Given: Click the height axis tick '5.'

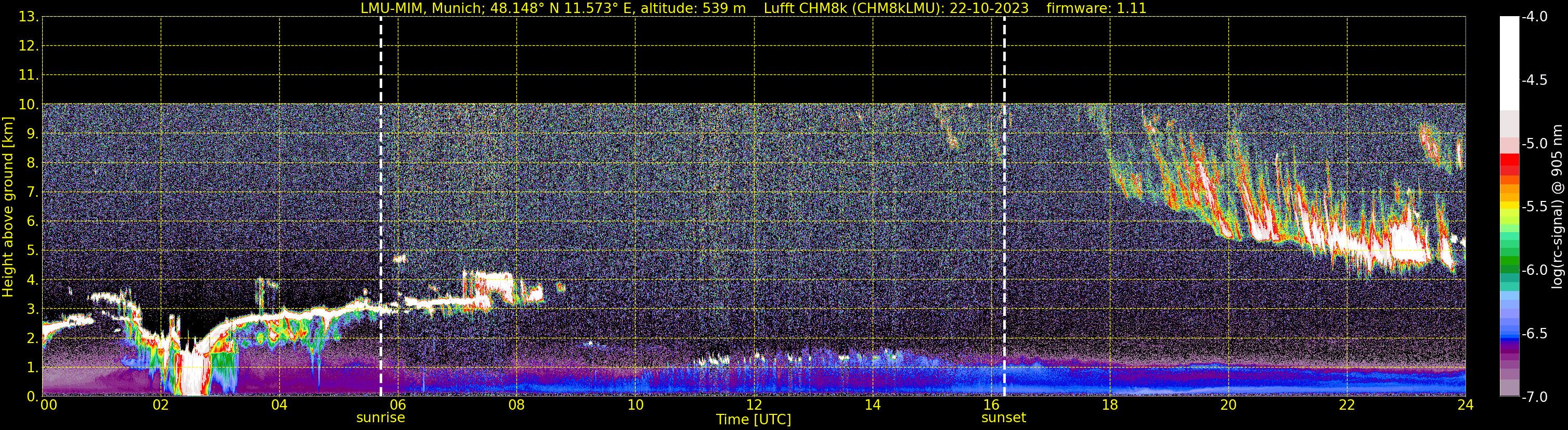Looking at the screenshot, I should click(32, 251).
